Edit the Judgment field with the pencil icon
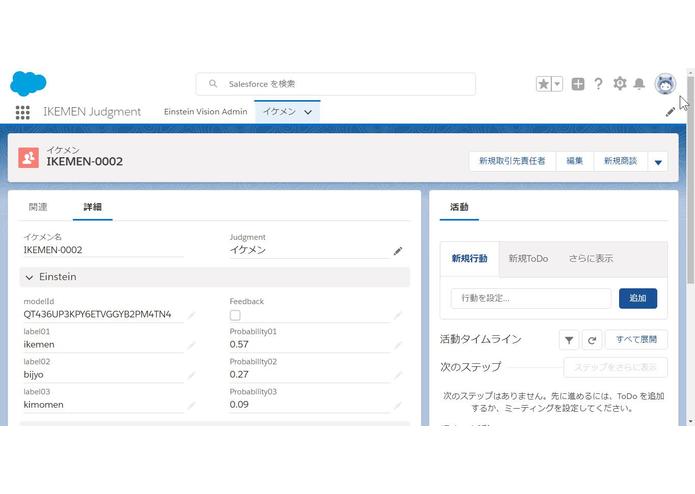Image resolution: width=695 pixels, height=494 pixels. coord(398,251)
